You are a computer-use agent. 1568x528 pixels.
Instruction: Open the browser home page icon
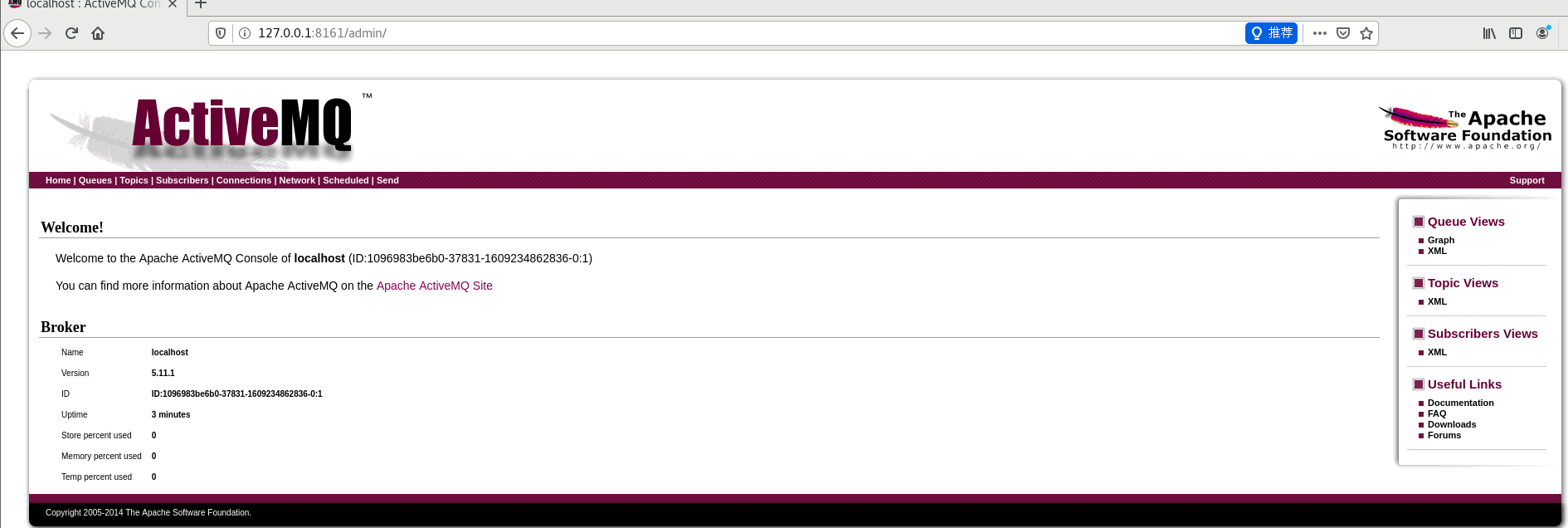point(98,33)
